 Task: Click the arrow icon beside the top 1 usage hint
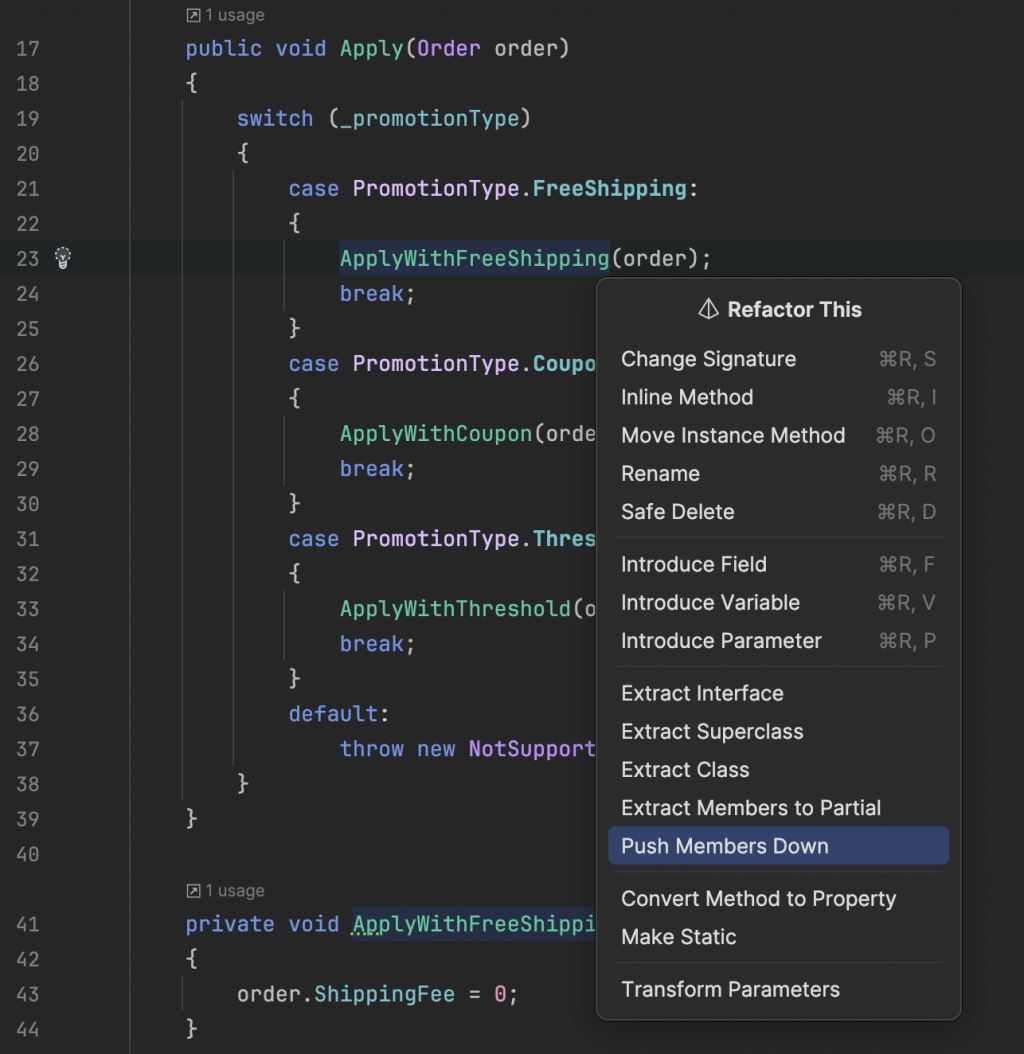pyautogui.click(x=194, y=16)
